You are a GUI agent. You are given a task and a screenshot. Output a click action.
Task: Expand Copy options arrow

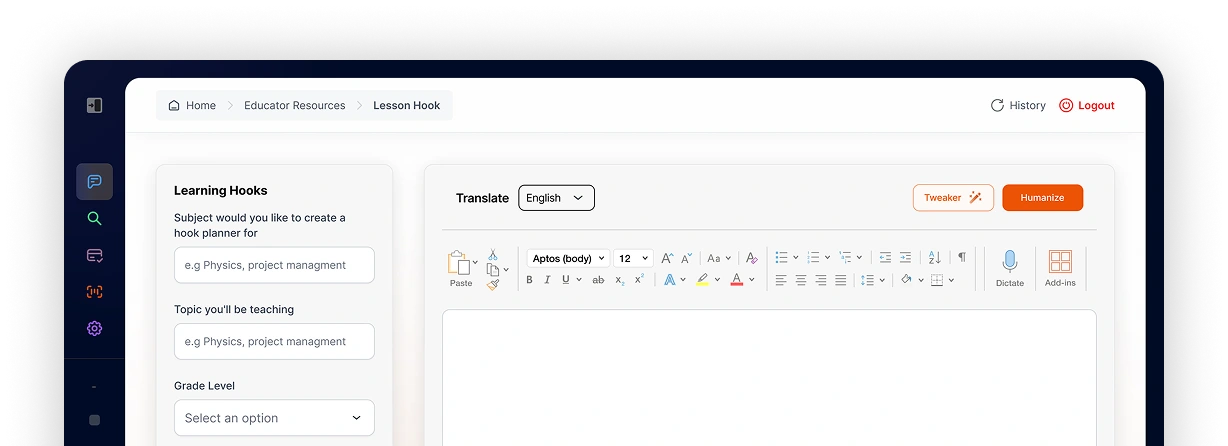506,269
